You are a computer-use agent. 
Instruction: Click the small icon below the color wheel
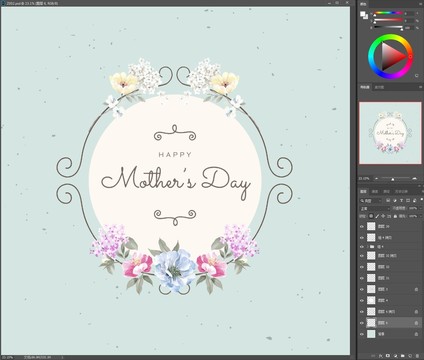[x=417, y=76]
